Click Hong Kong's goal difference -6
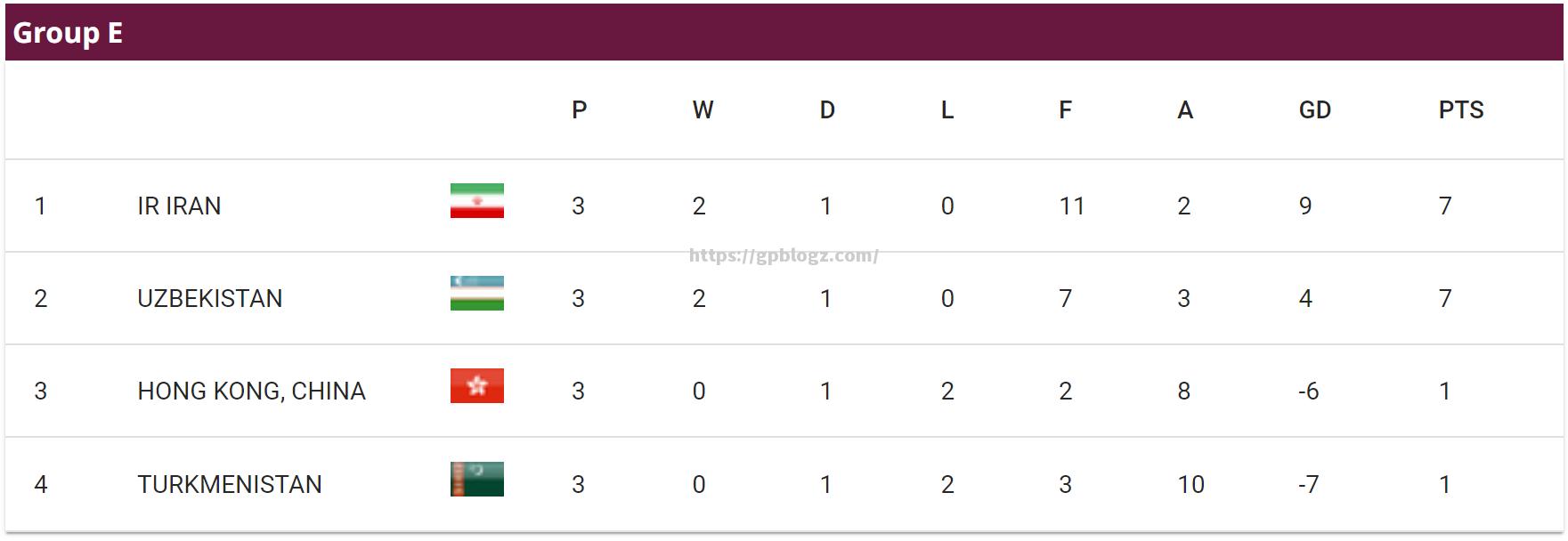Screen dimensions: 1568x541 pyautogui.click(x=1308, y=392)
